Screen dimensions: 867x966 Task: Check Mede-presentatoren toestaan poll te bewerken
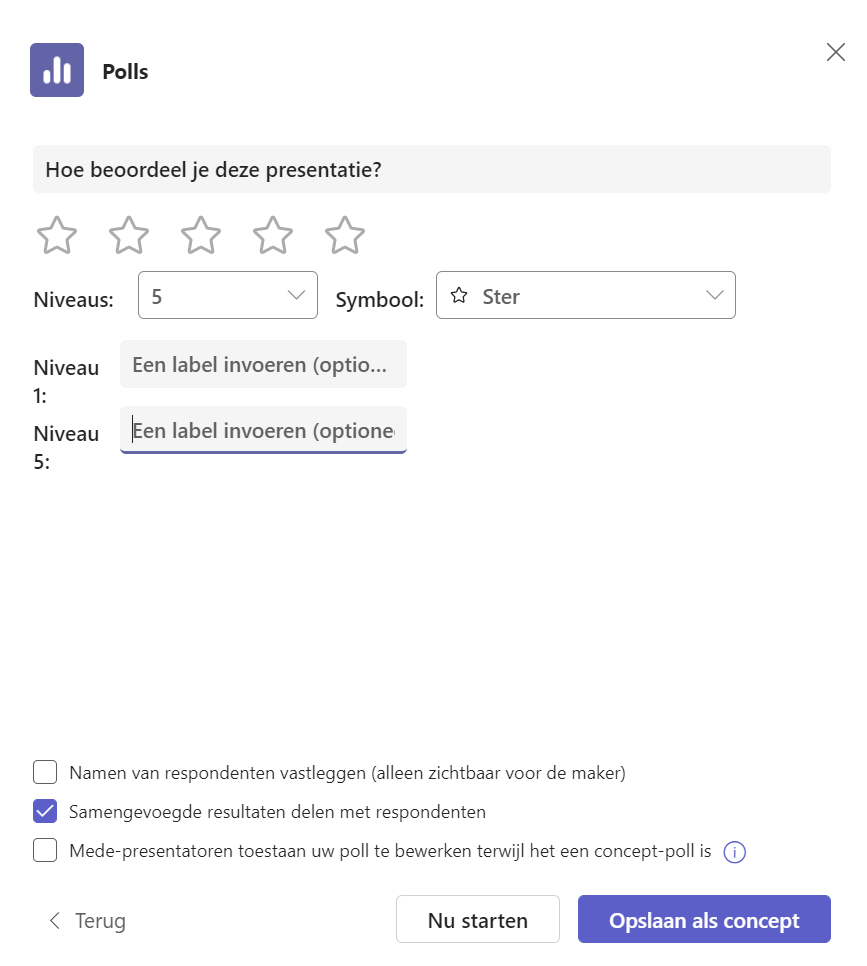45,850
